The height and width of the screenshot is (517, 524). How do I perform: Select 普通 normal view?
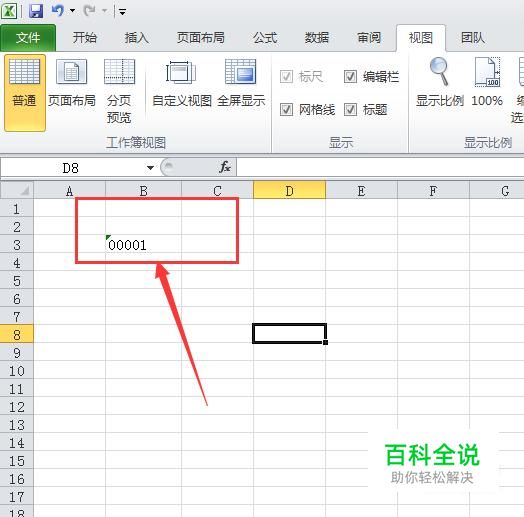click(25, 93)
